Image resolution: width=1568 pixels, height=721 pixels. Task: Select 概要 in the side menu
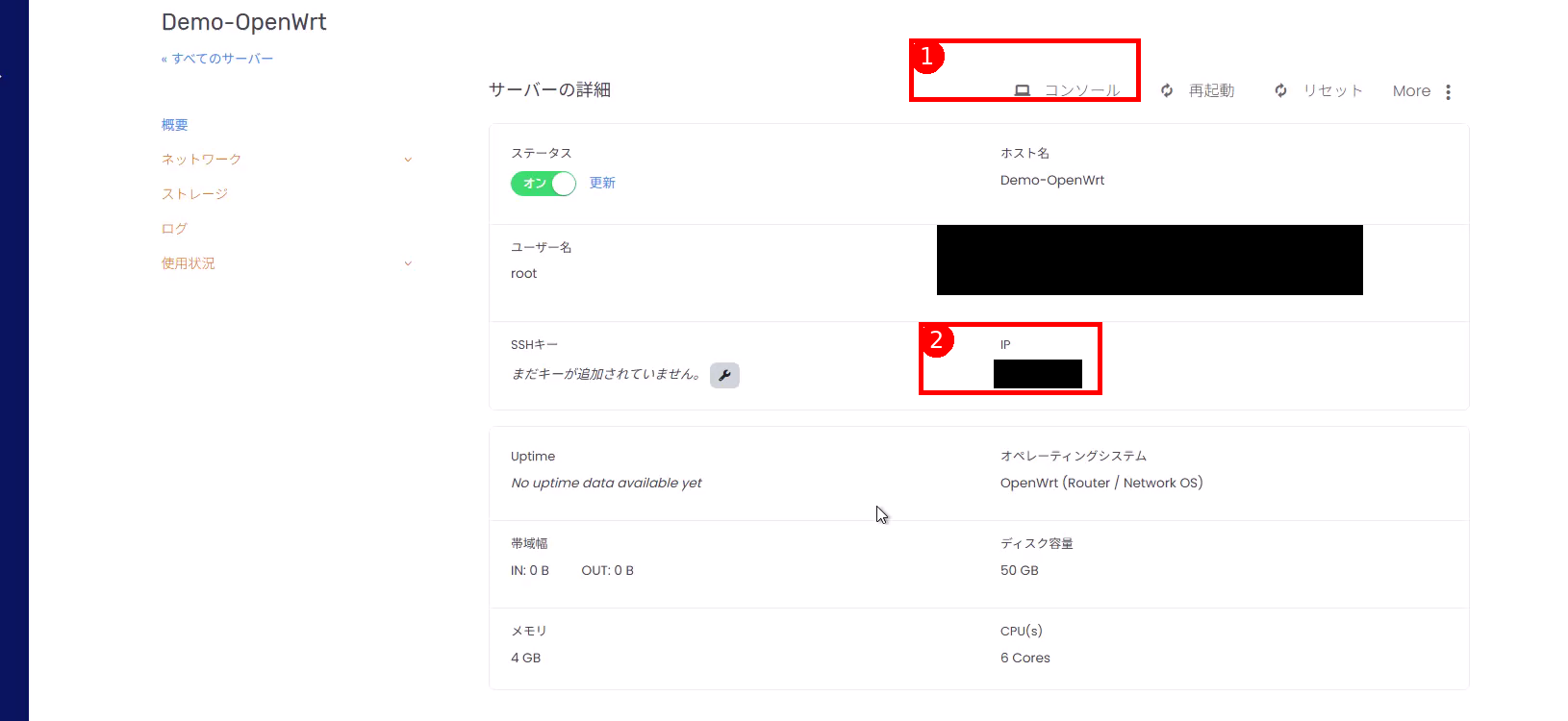tap(175, 125)
